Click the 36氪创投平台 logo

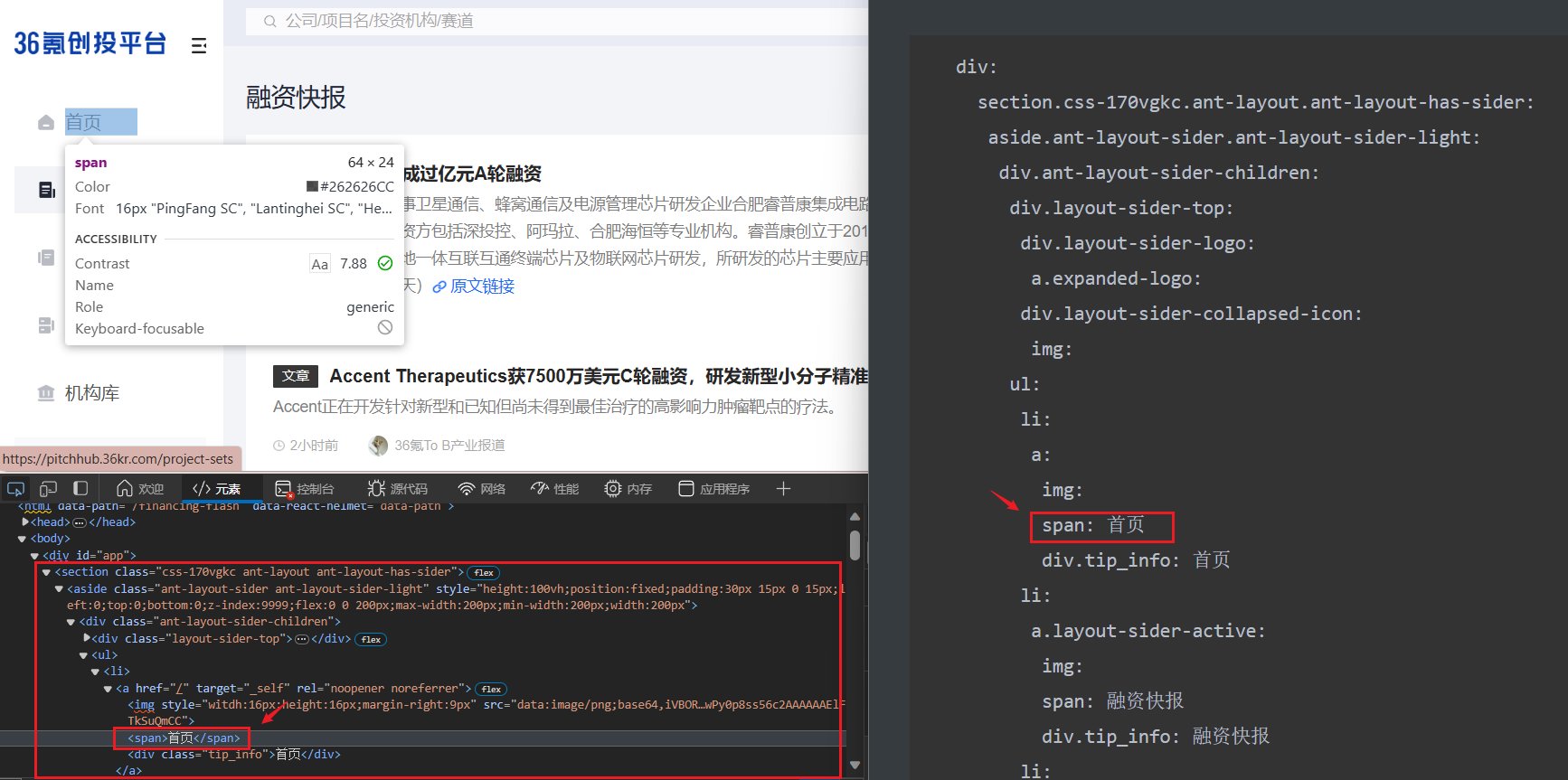[90, 43]
